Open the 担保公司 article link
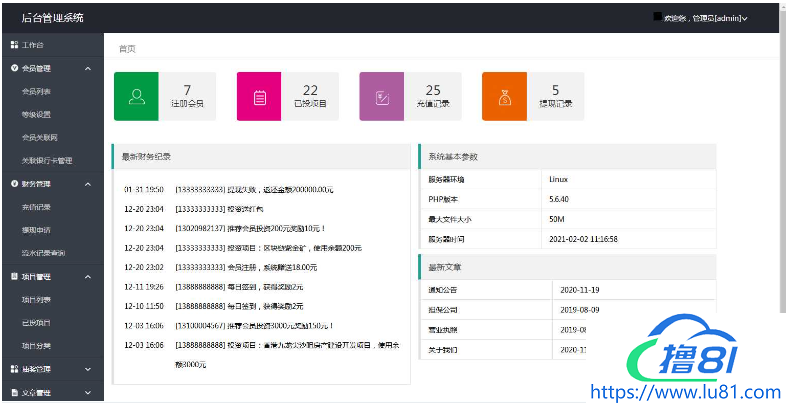Image resolution: width=786 pixels, height=403 pixels. 445,309
